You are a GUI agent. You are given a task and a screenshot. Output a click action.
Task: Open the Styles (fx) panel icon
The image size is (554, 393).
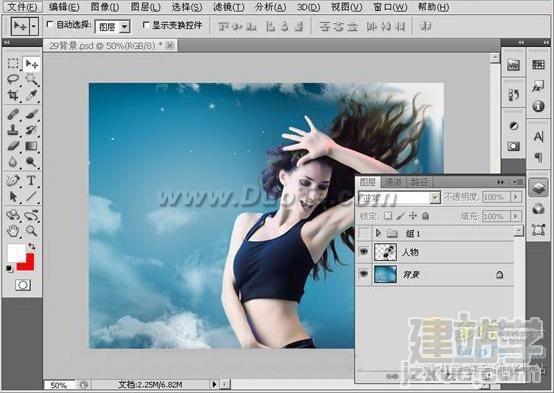(x=538, y=86)
